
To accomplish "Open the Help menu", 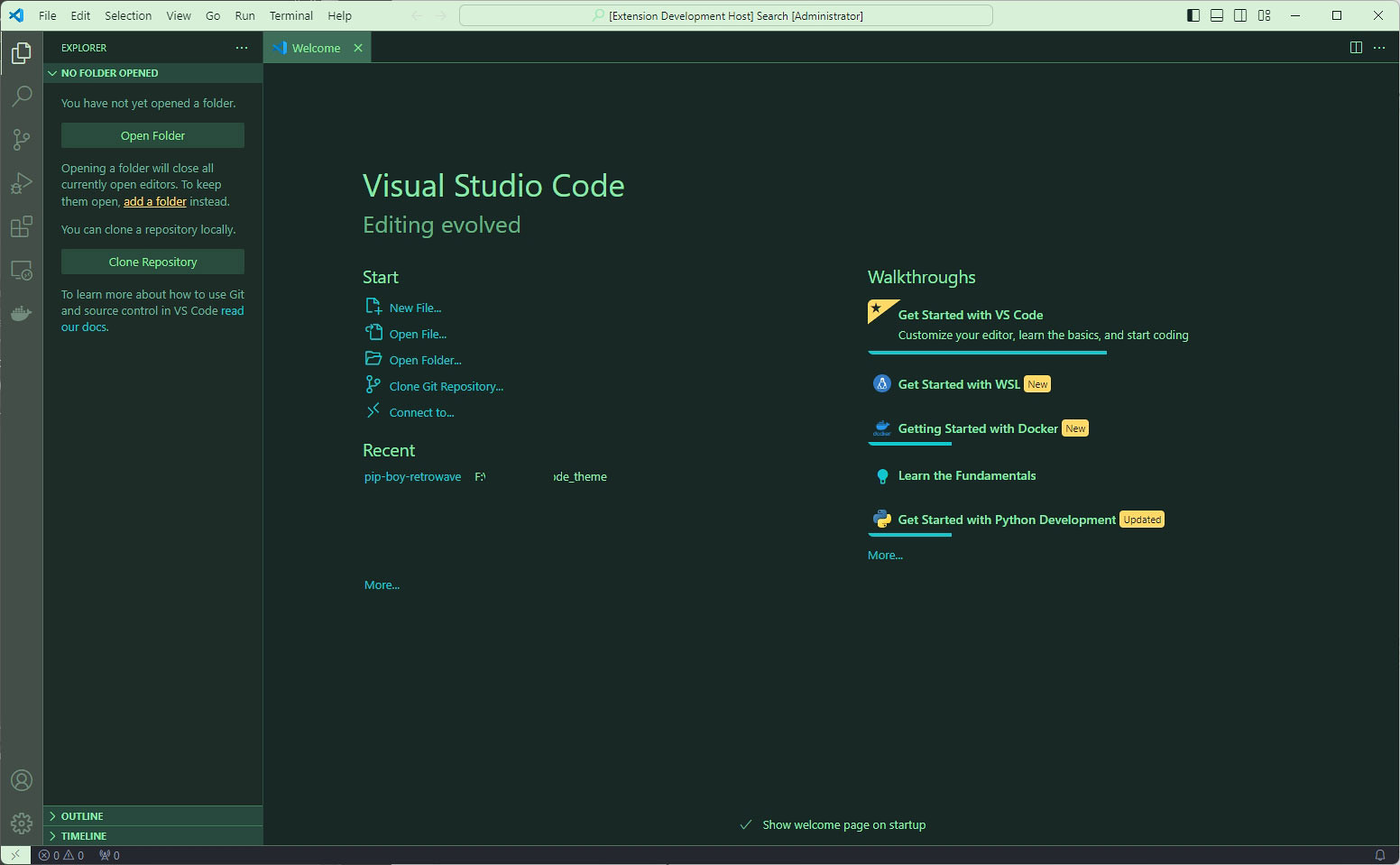I will pyautogui.click(x=339, y=15).
